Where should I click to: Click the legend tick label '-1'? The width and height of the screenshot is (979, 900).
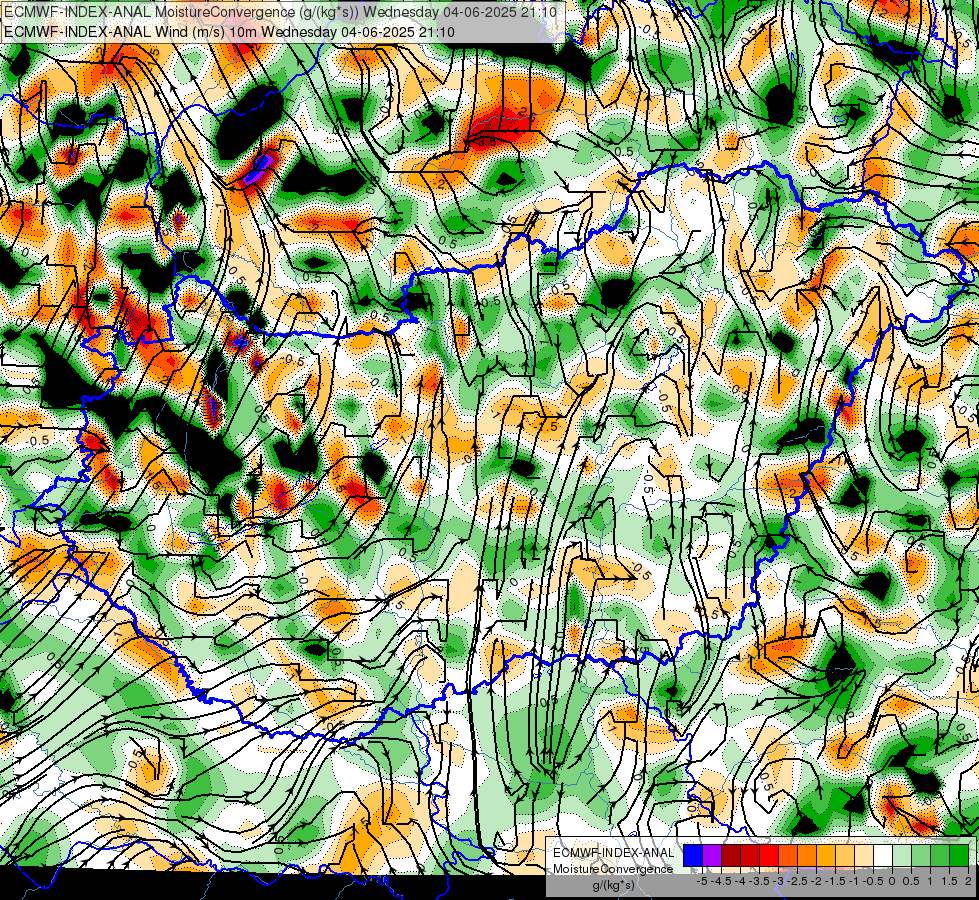click(854, 881)
